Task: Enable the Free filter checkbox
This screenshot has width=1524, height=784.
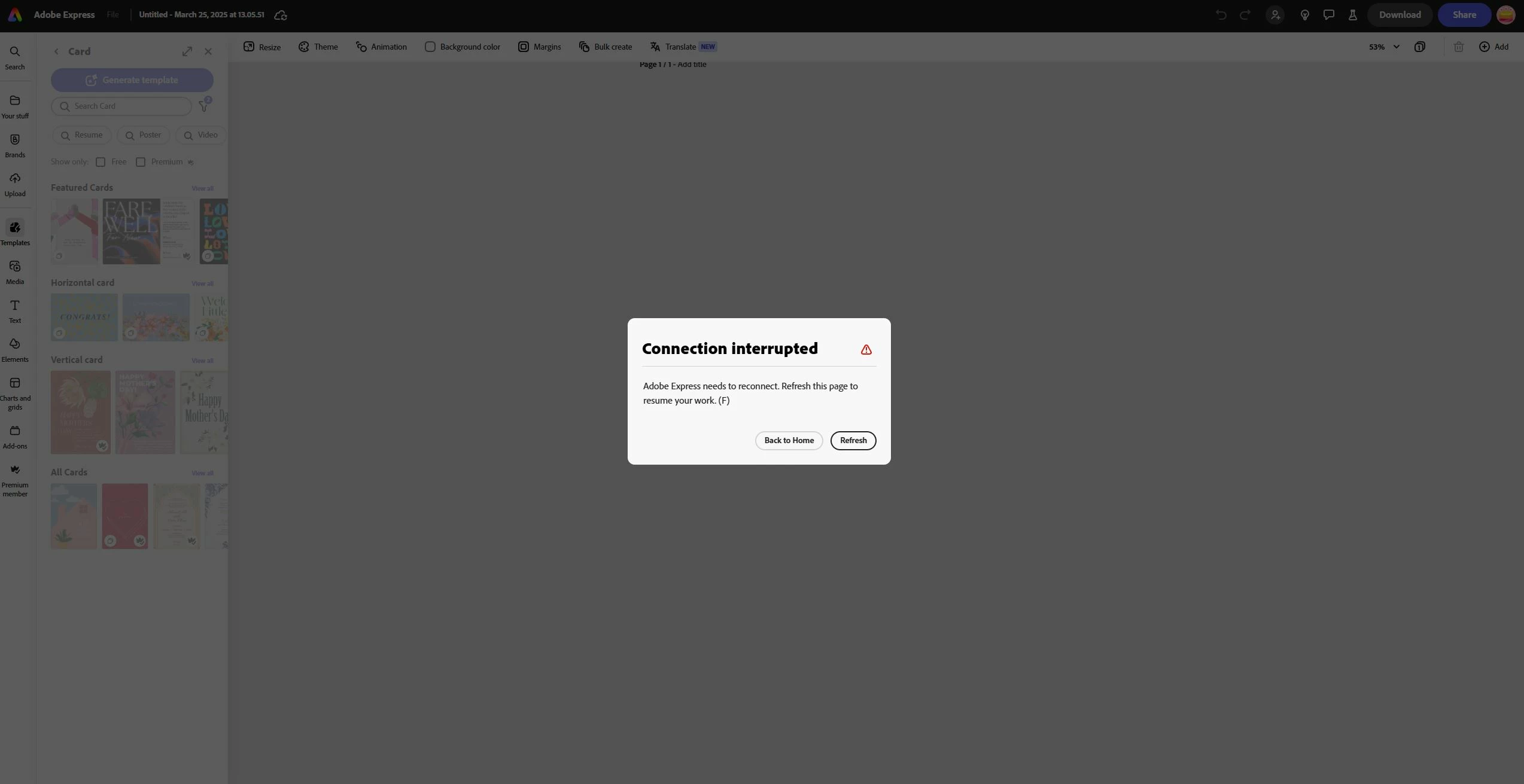Action: (101, 162)
